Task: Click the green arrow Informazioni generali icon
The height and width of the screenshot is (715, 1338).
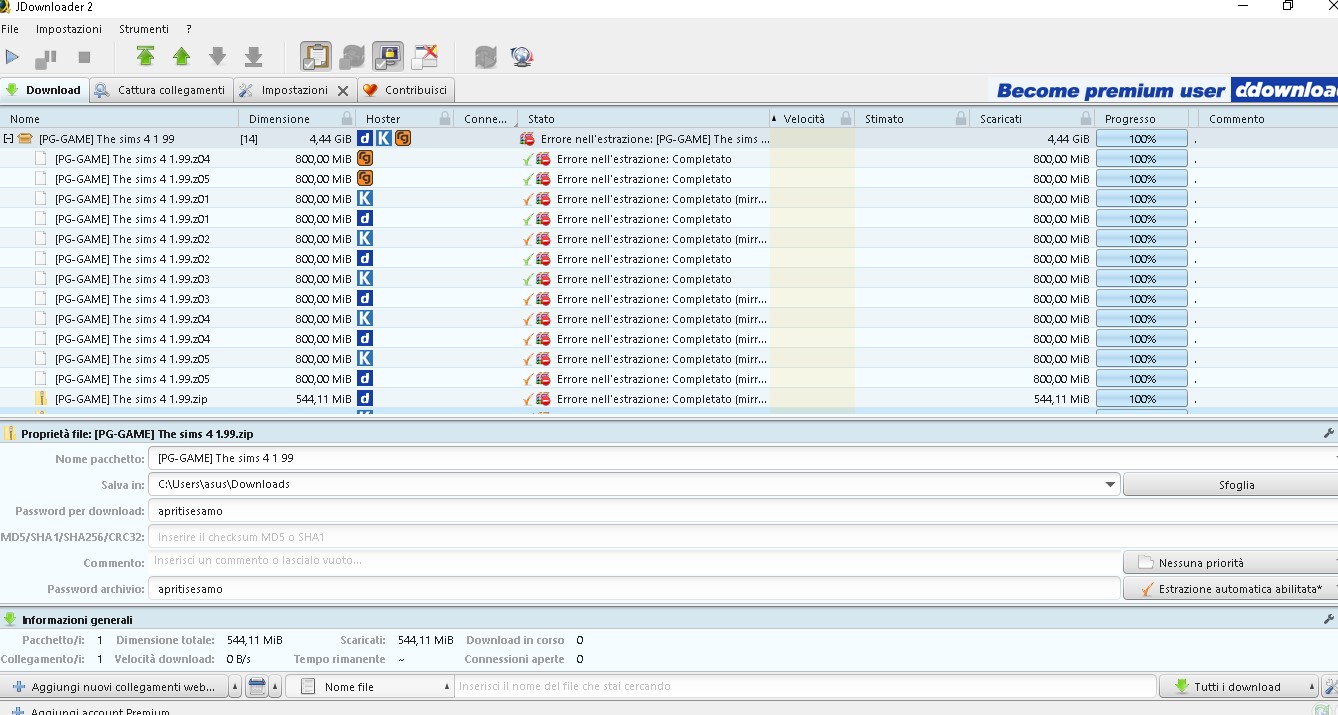Action: pyautogui.click(x=10, y=620)
